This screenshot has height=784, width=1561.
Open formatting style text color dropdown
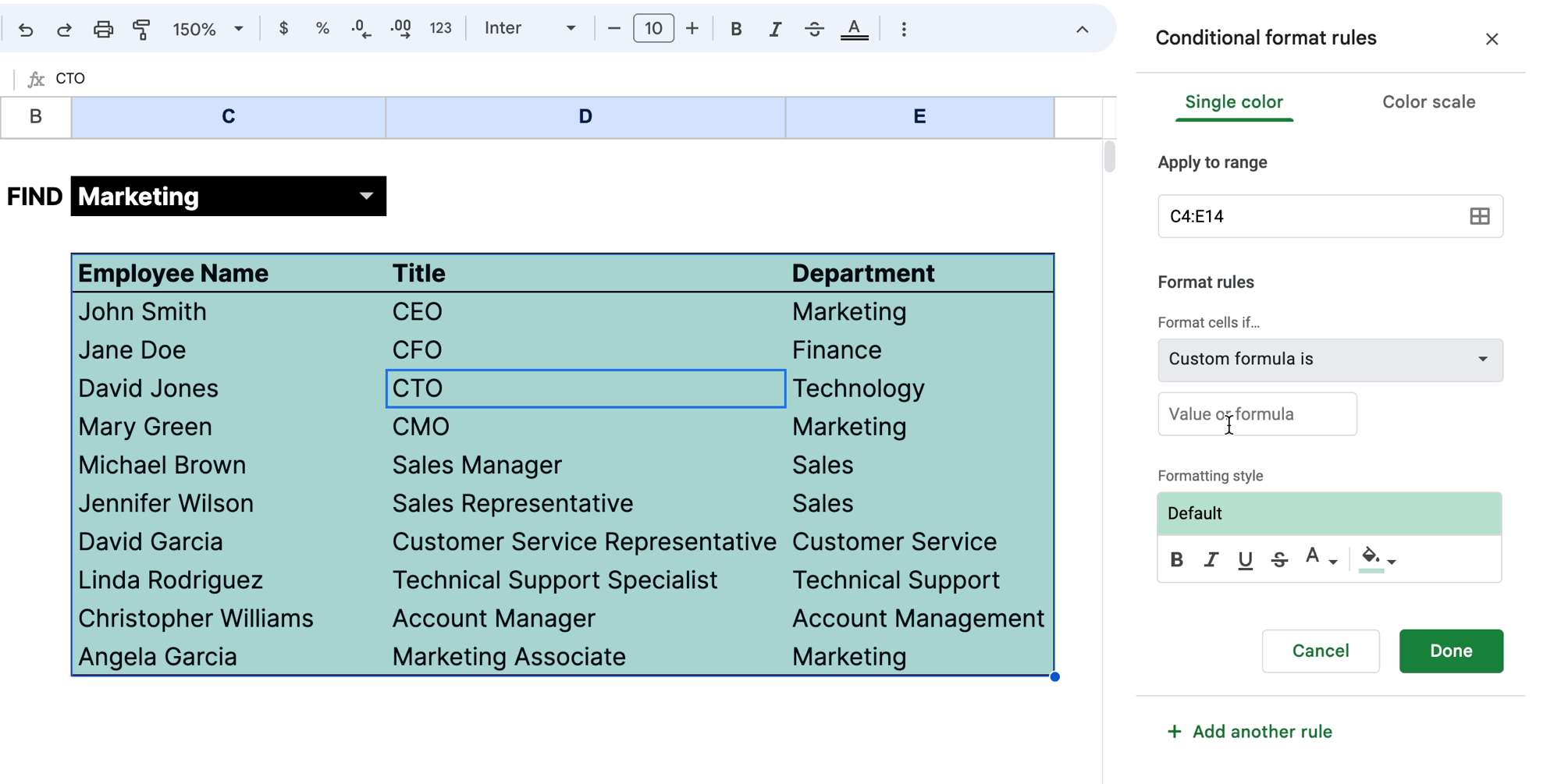1321,559
